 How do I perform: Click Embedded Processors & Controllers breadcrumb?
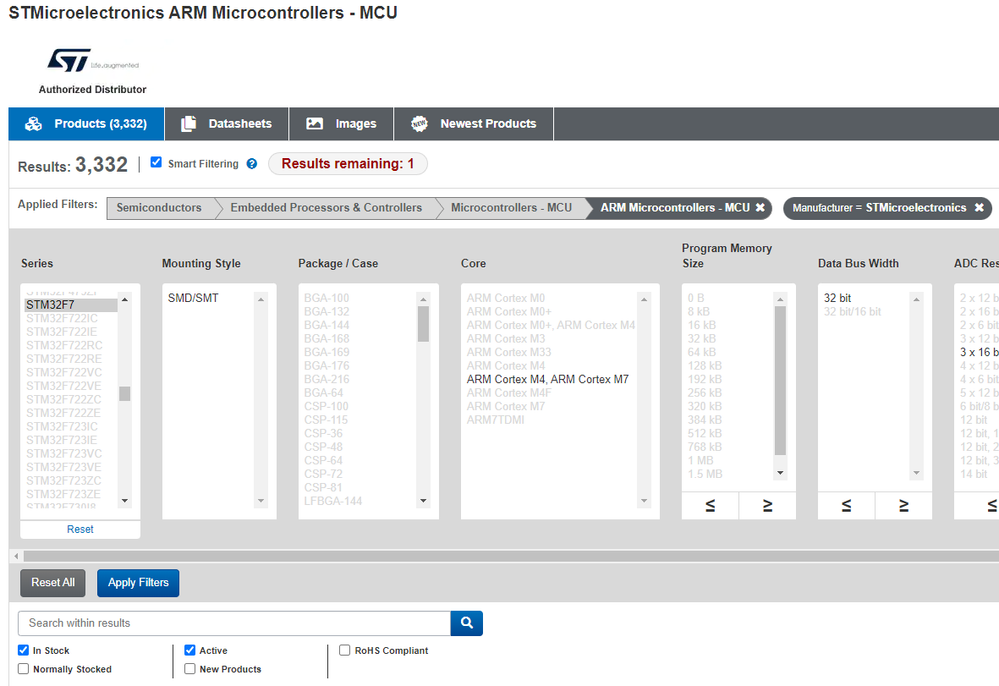(x=326, y=208)
